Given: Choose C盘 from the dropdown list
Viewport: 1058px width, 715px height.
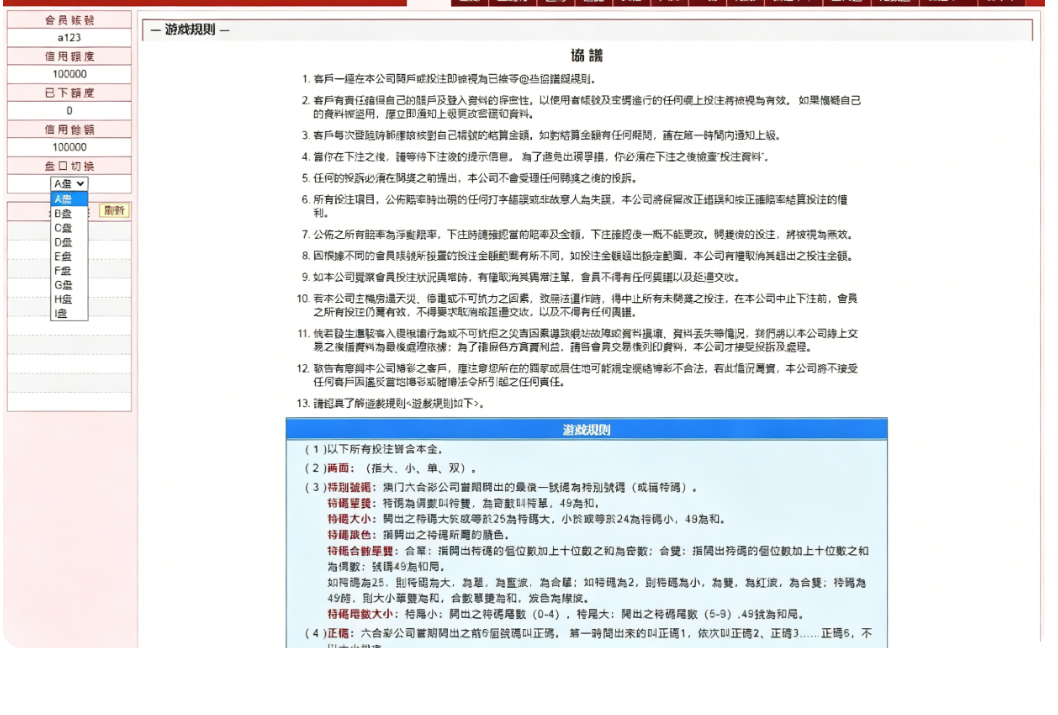Looking at the screenshot, I should coord(69,228).
